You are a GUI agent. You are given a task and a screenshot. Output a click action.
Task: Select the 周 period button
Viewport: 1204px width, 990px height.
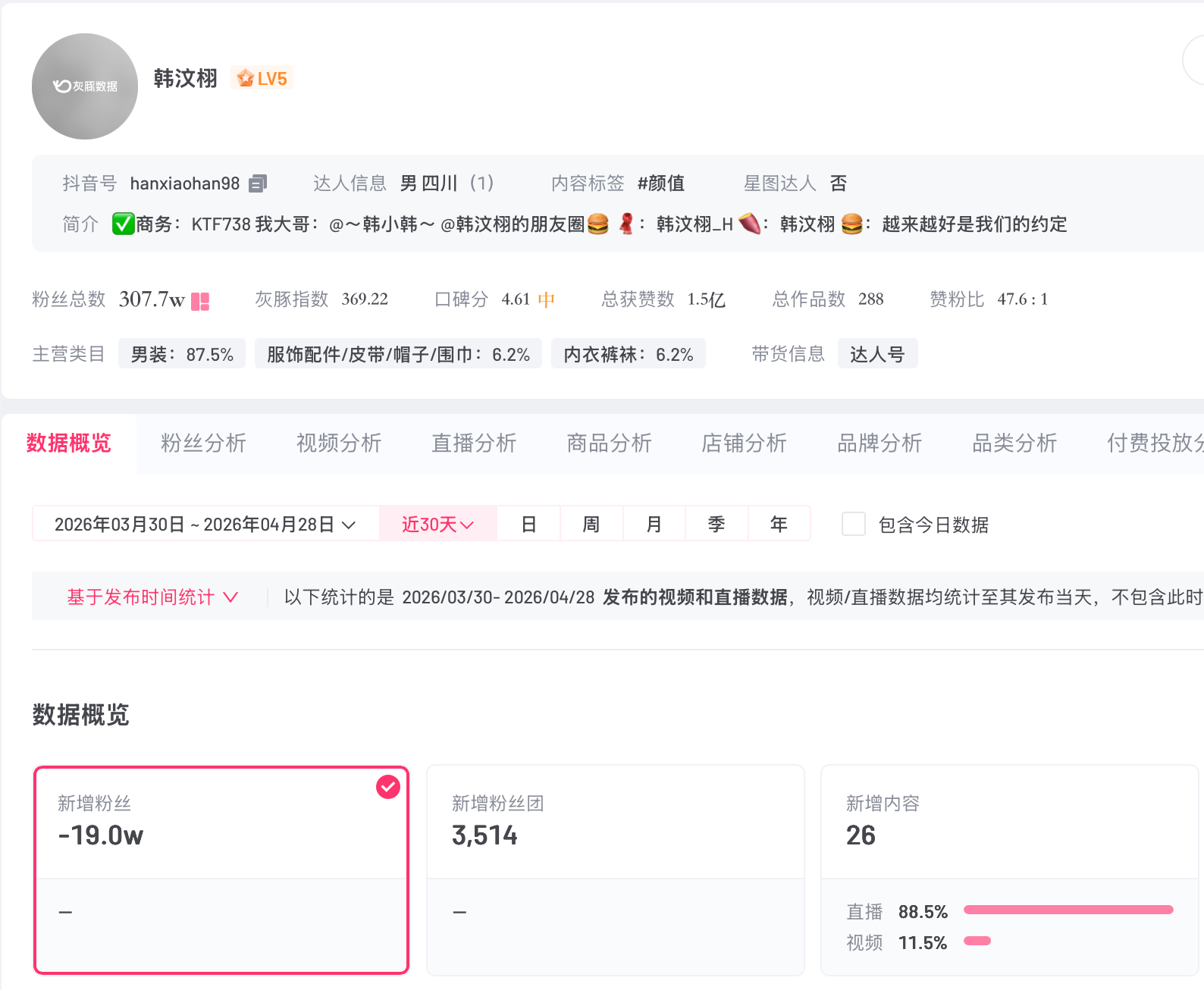[591, 524]
